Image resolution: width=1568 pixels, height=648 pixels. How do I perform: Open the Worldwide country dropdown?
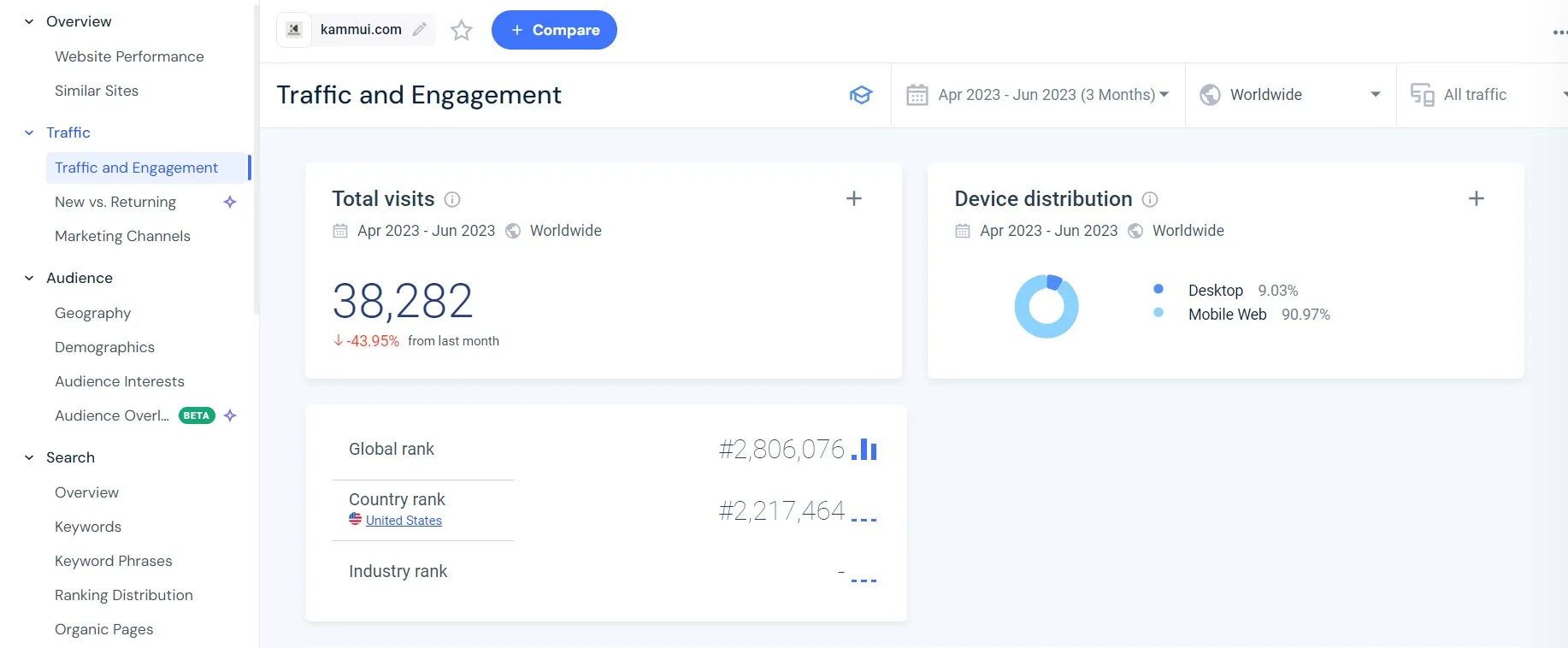1290,95
